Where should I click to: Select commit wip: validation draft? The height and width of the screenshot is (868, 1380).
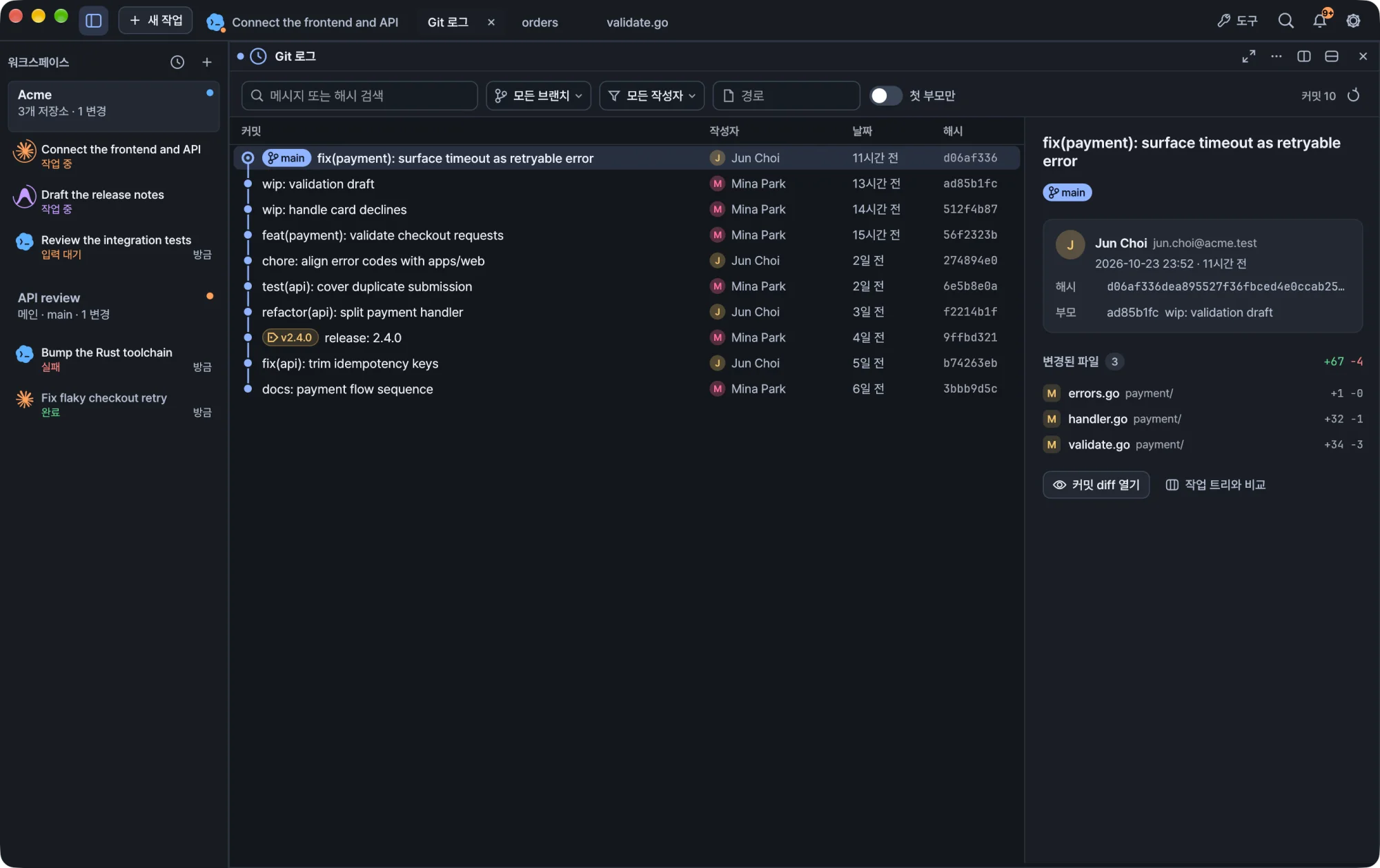(x=627, y=184)
